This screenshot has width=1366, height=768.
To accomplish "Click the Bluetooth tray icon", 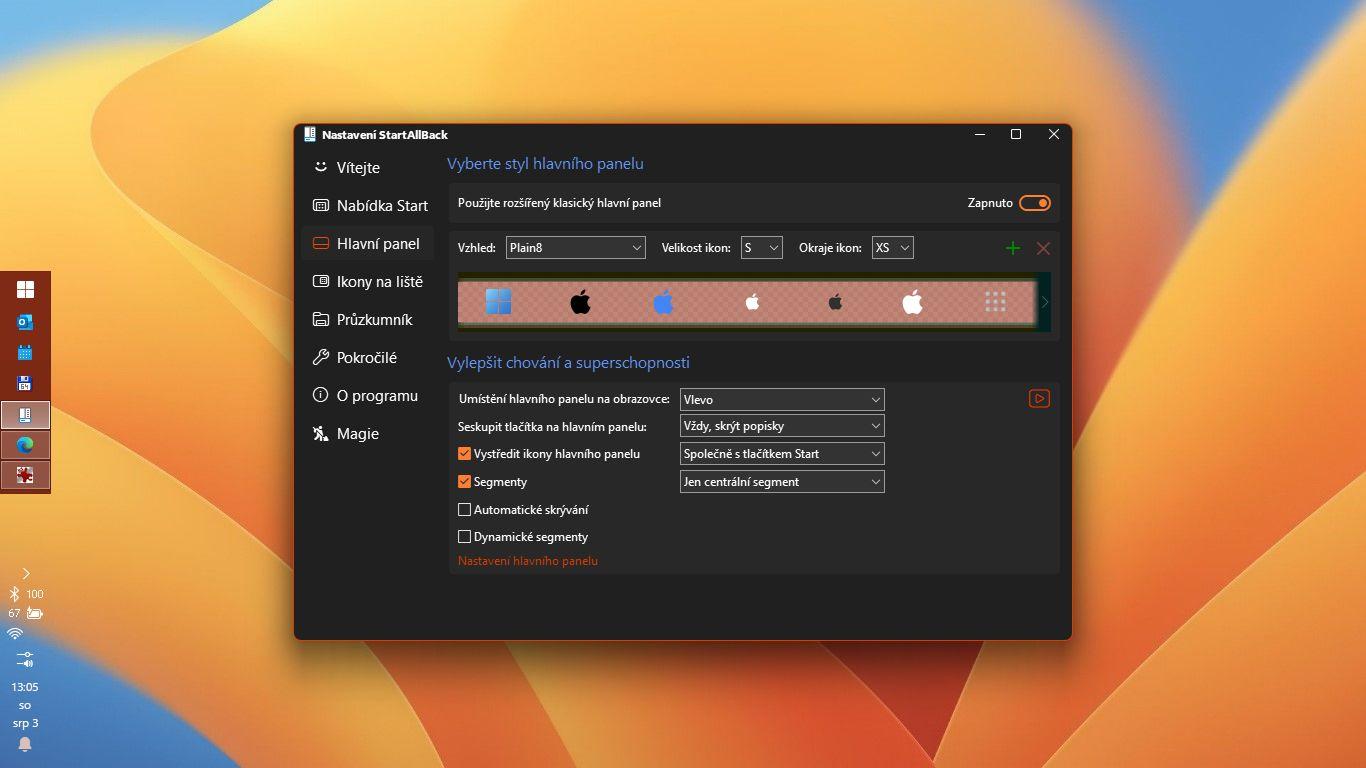I will pyautogui.click(x=15, y=594).
